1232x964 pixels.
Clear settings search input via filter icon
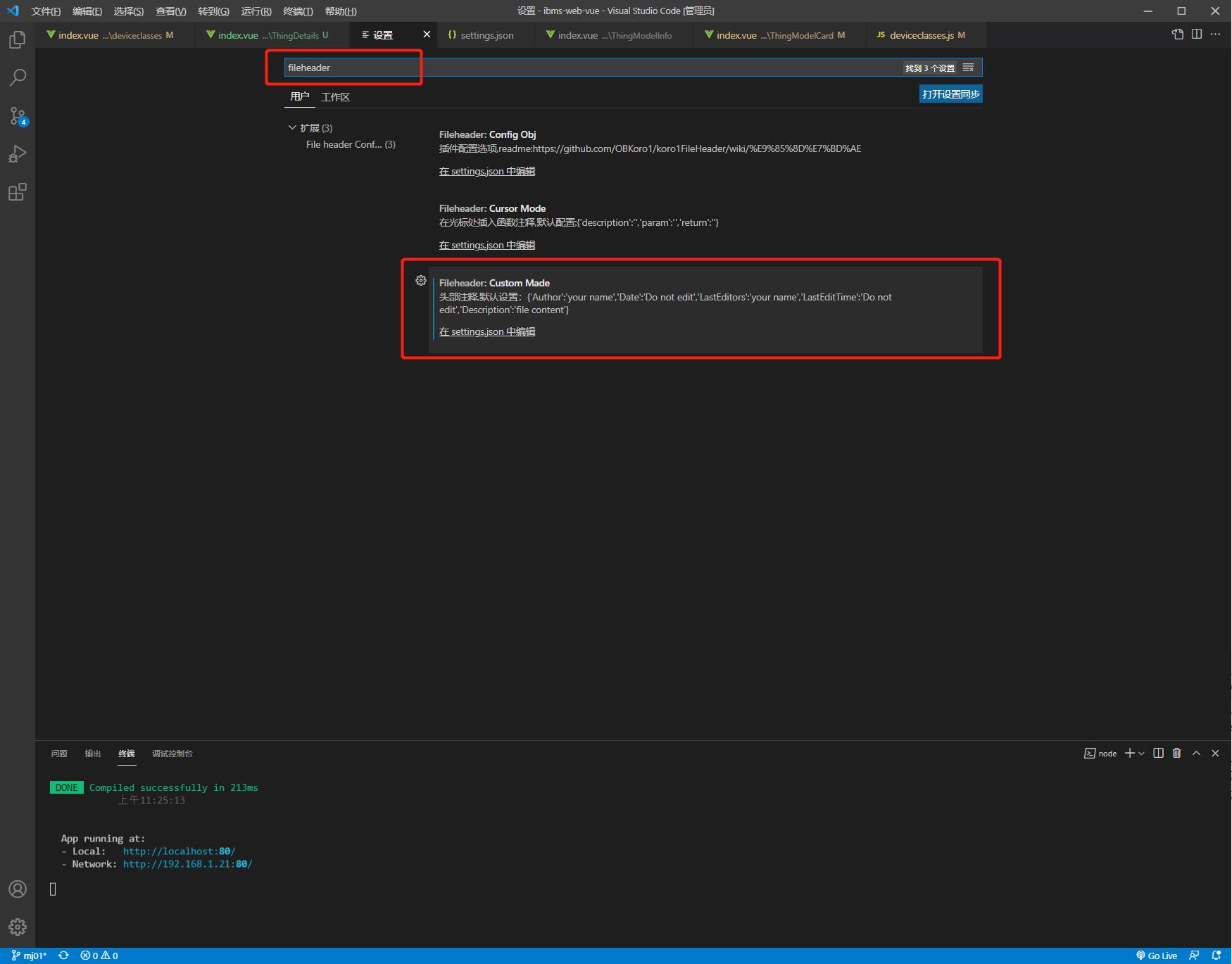(969, 68)
